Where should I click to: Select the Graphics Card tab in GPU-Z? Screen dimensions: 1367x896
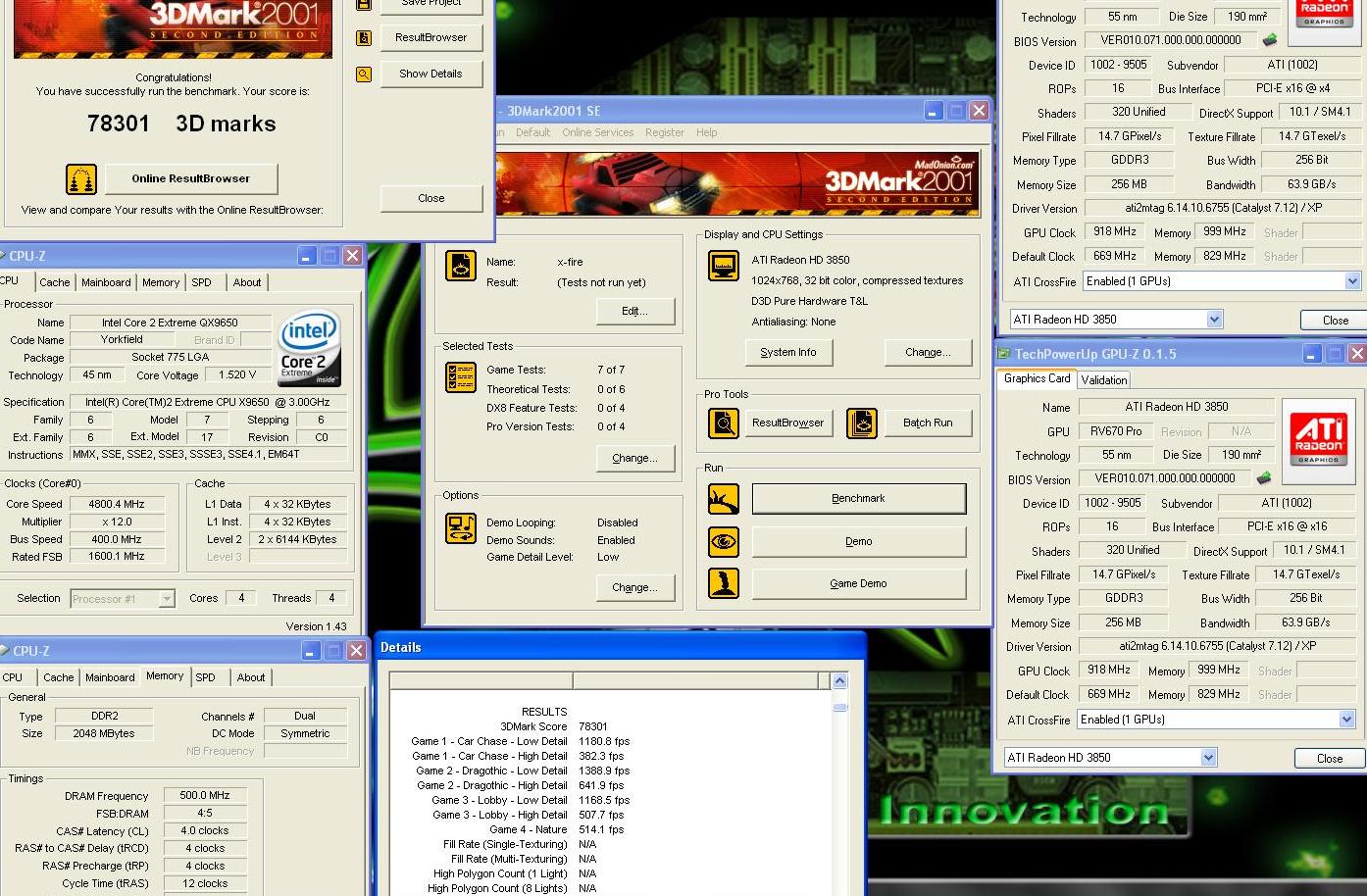[1037, 378]
